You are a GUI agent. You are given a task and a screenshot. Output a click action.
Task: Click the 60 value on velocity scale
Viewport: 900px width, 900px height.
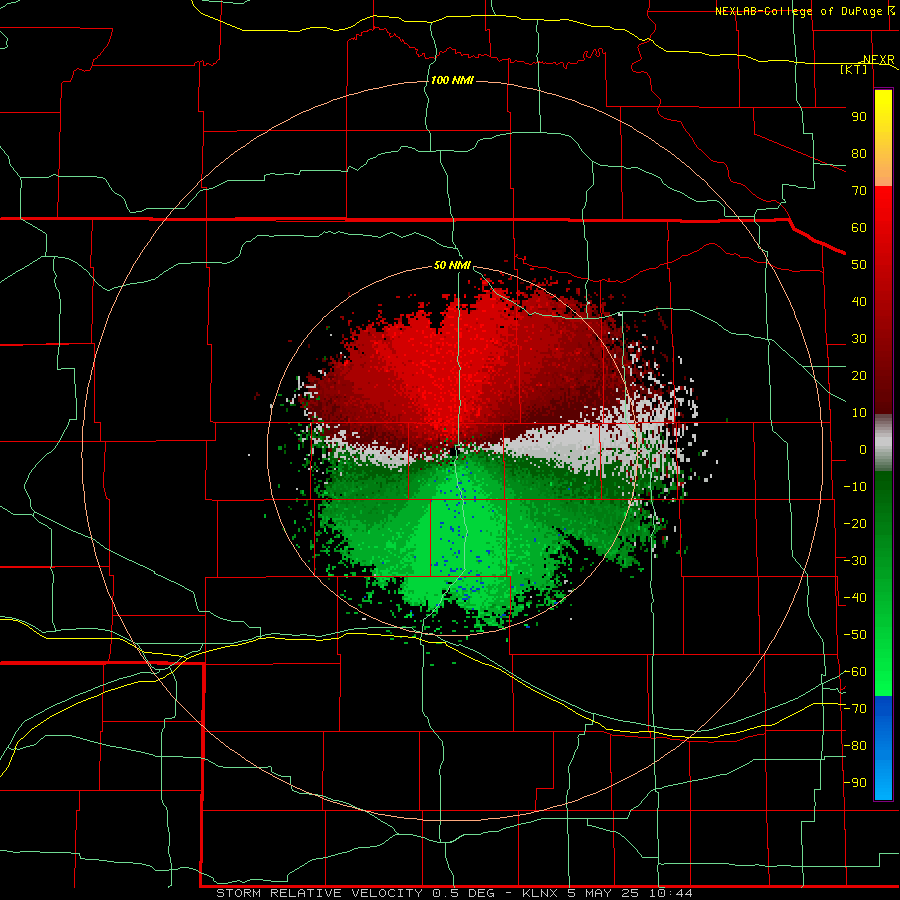click(x=859, y=227)
